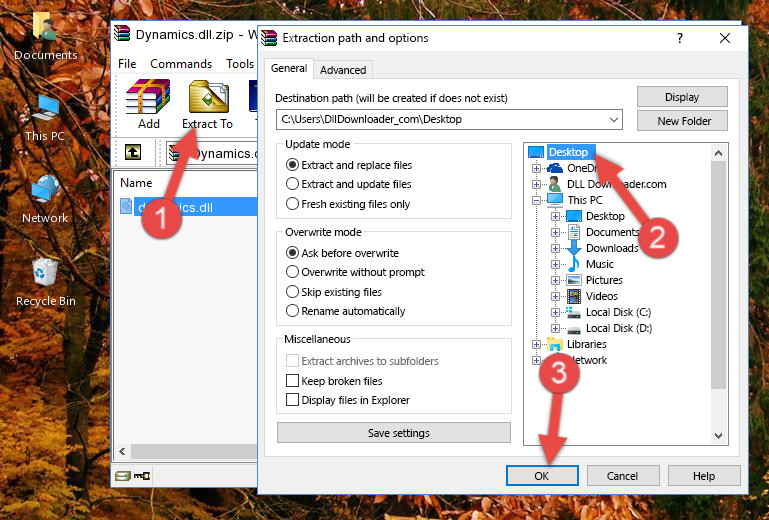Click folder tree scrollbar down arrow
The height and width of the screenshot is (520, 769).
click(718, 436)
